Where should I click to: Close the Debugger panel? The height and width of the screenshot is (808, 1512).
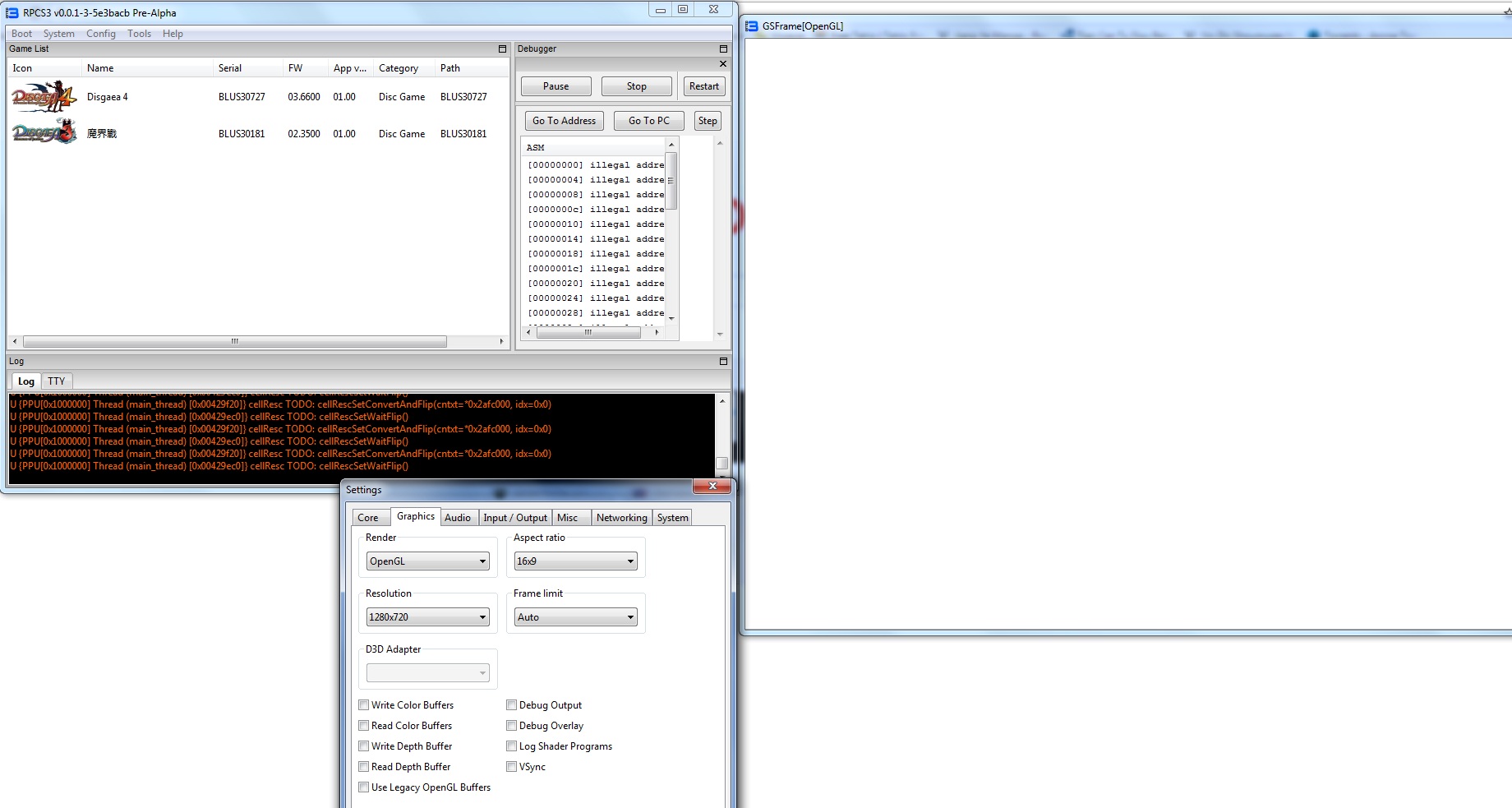(723, 64)
